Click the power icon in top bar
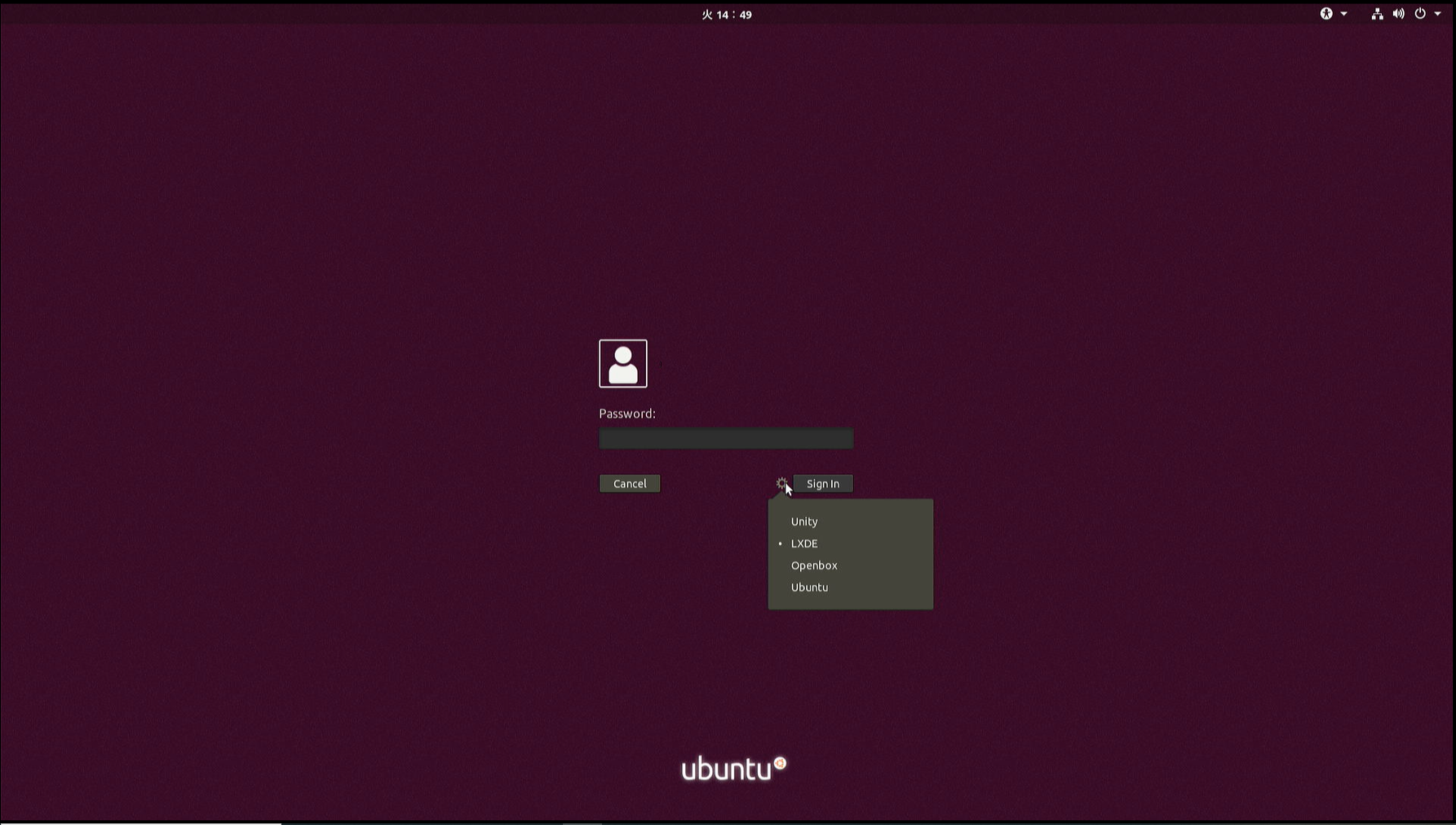Screen dimensions: 1456x825 click(1420, 14)
